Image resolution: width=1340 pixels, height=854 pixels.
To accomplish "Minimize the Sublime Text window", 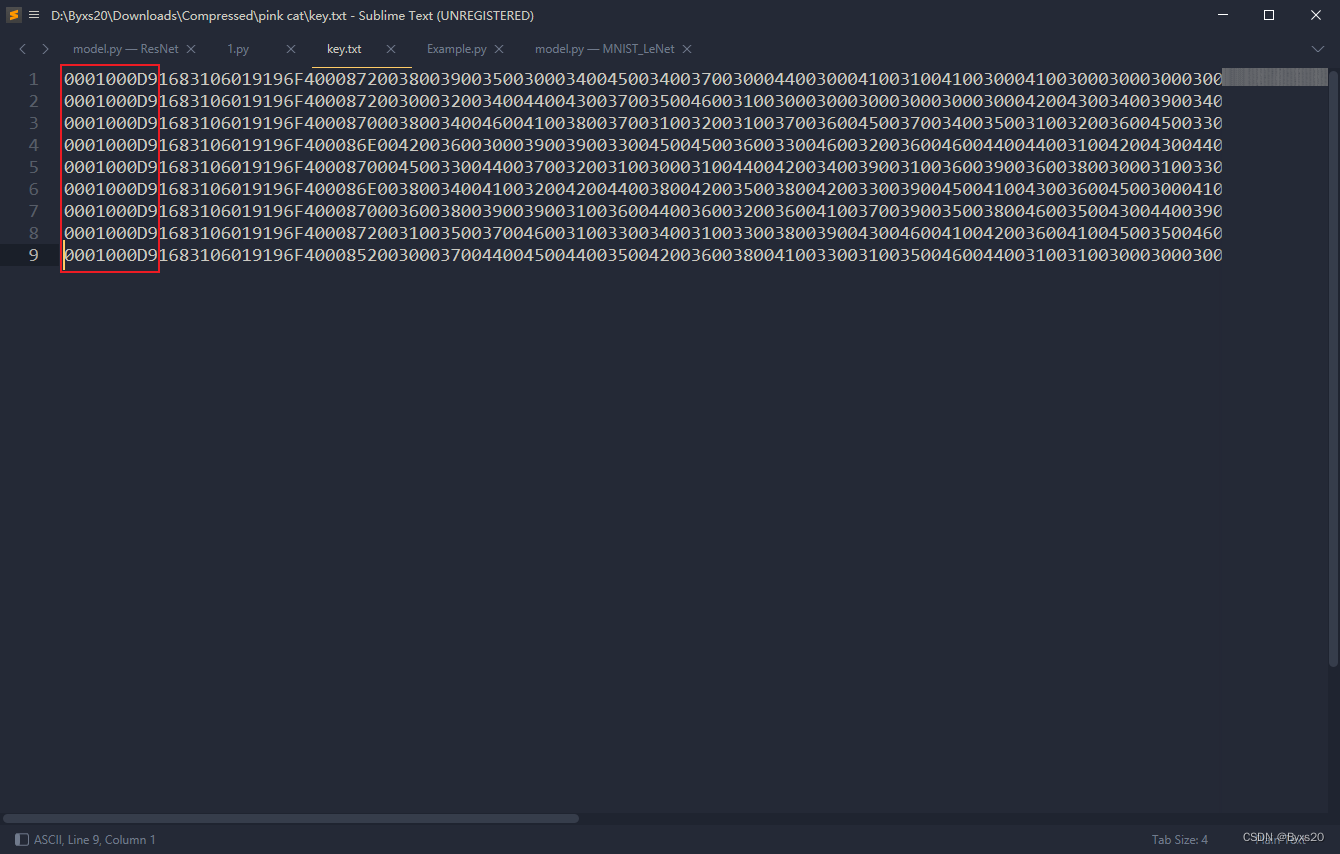I will pyautogui.click(x=1223, y=15).
